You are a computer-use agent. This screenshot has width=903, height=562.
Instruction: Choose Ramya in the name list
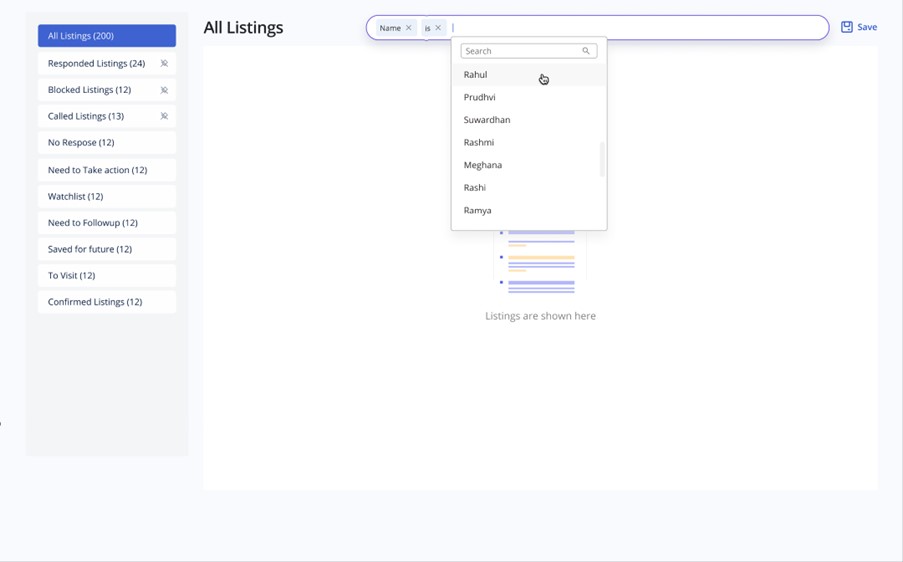click(478, 210)
